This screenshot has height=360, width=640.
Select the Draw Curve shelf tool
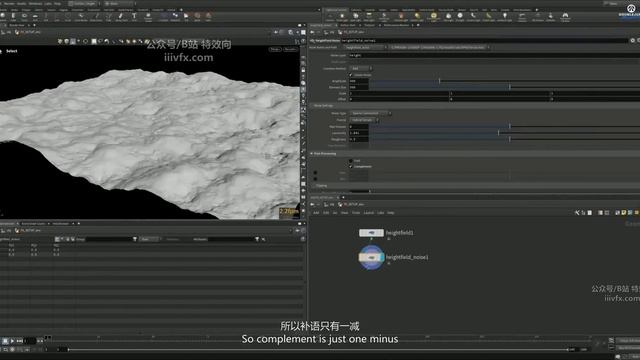pos(96,16)
